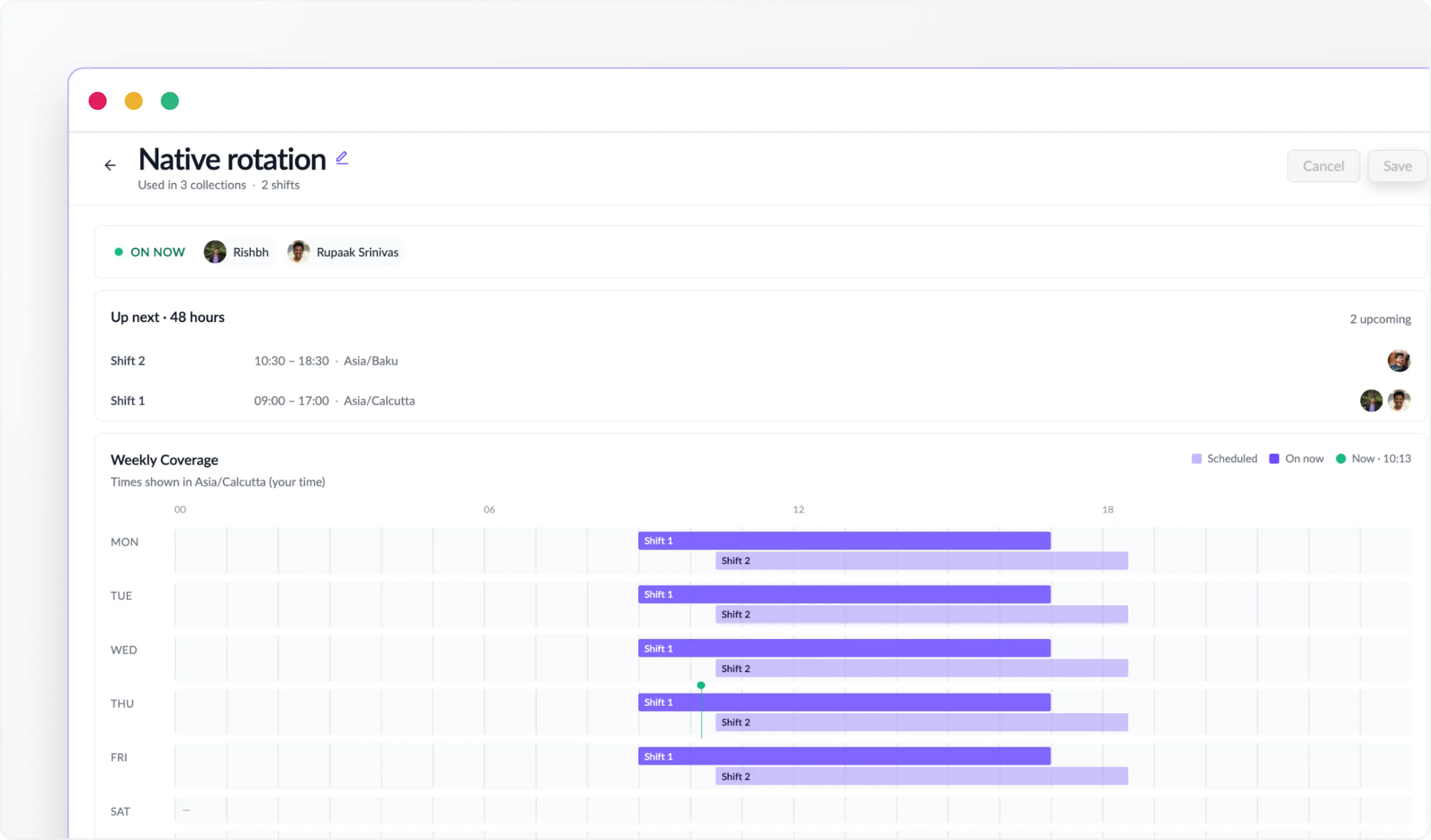Click the On now legend swatch
1431x840 pixels.
click(1274, 459)
